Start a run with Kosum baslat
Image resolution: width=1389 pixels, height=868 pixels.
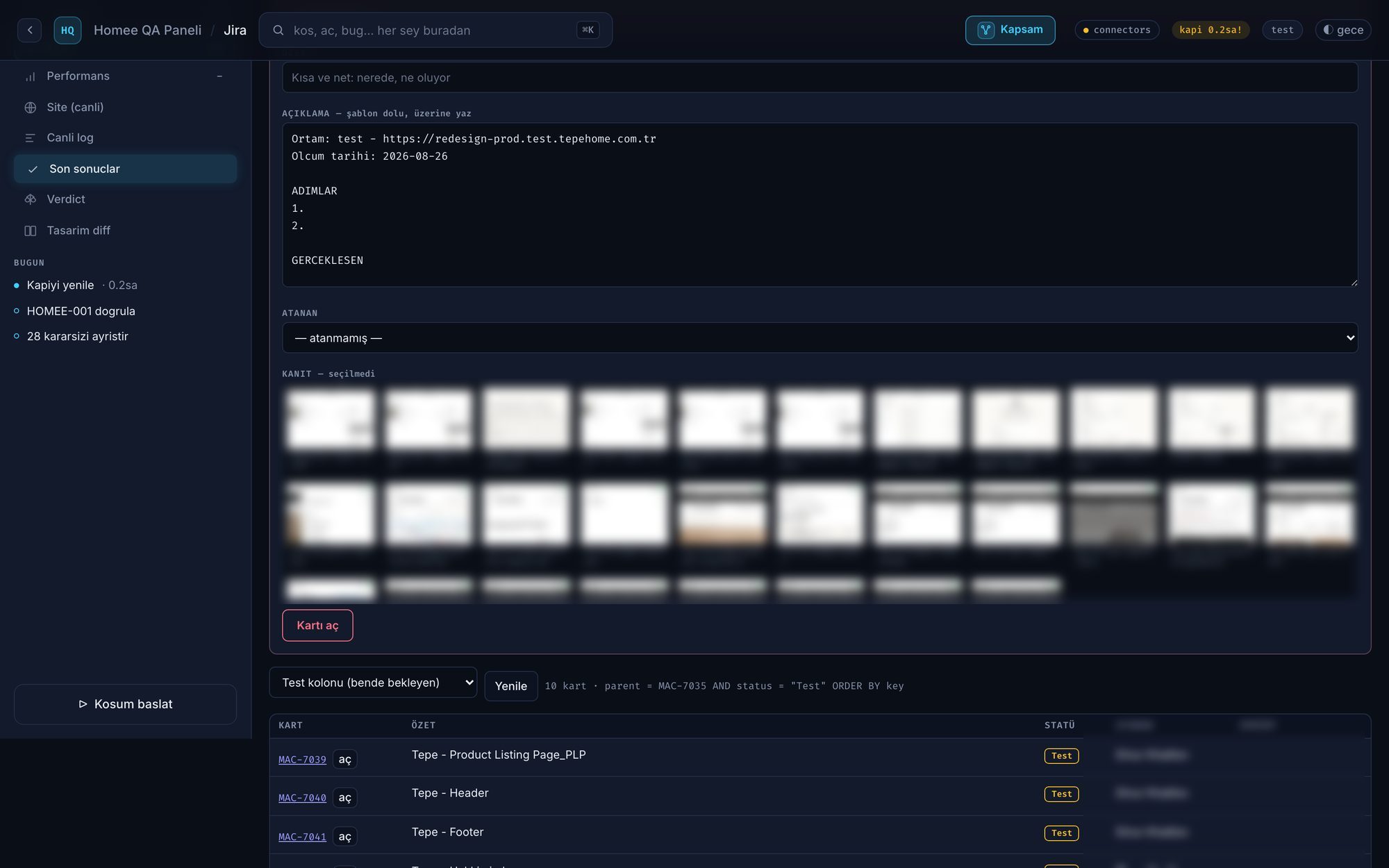click(125, 704)
